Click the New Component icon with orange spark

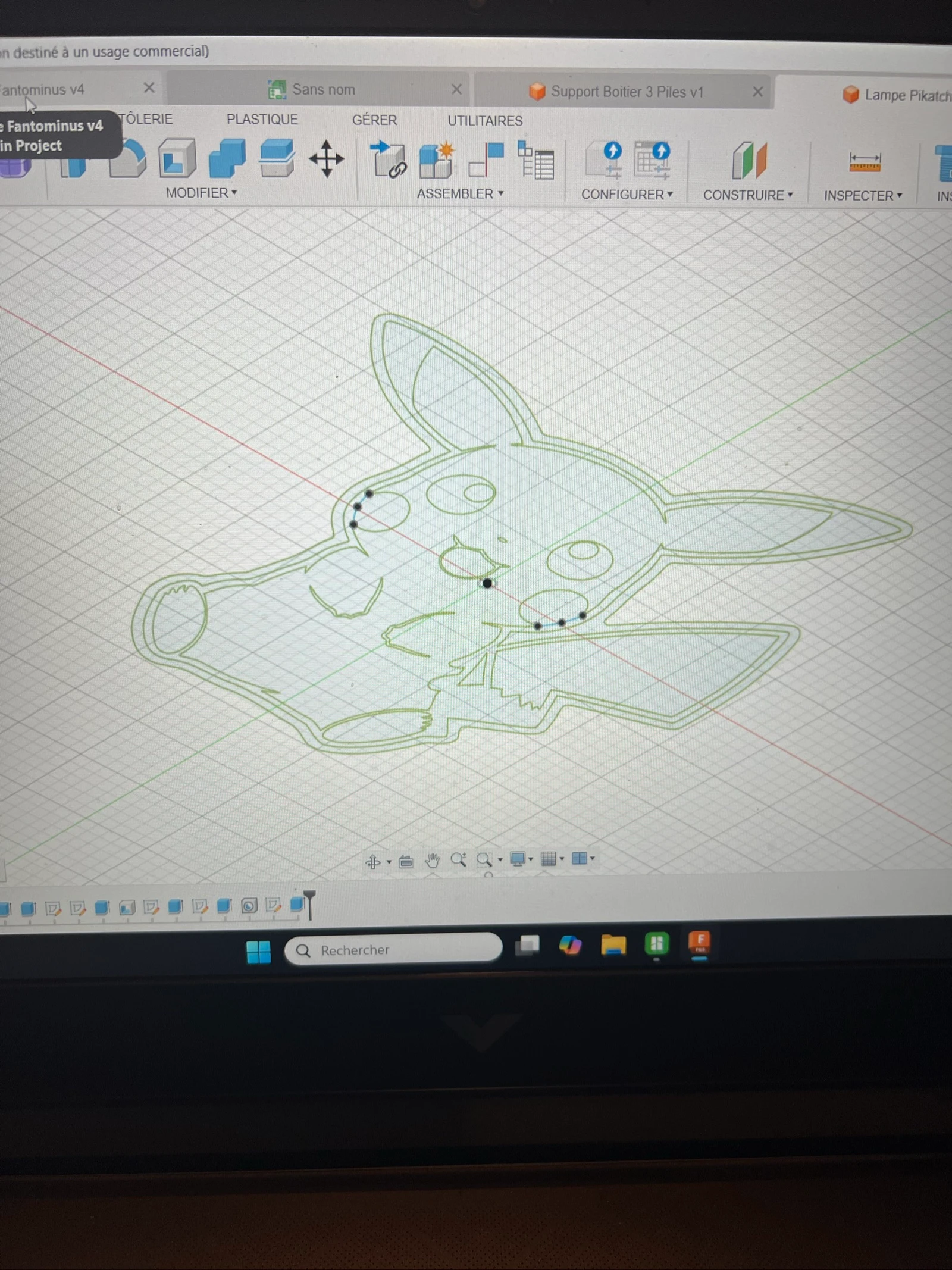pyautogui.click(x=437, y=160)
